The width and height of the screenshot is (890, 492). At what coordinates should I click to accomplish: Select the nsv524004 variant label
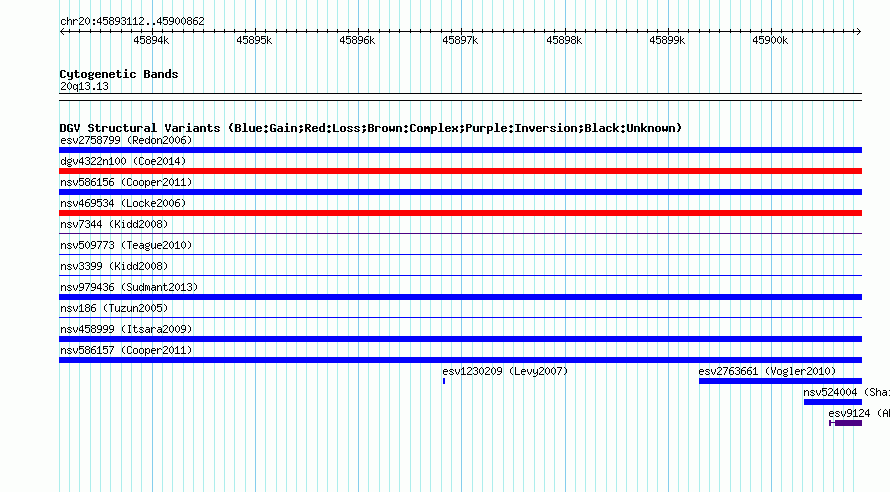pyautogui.click(x=846, y=392)
